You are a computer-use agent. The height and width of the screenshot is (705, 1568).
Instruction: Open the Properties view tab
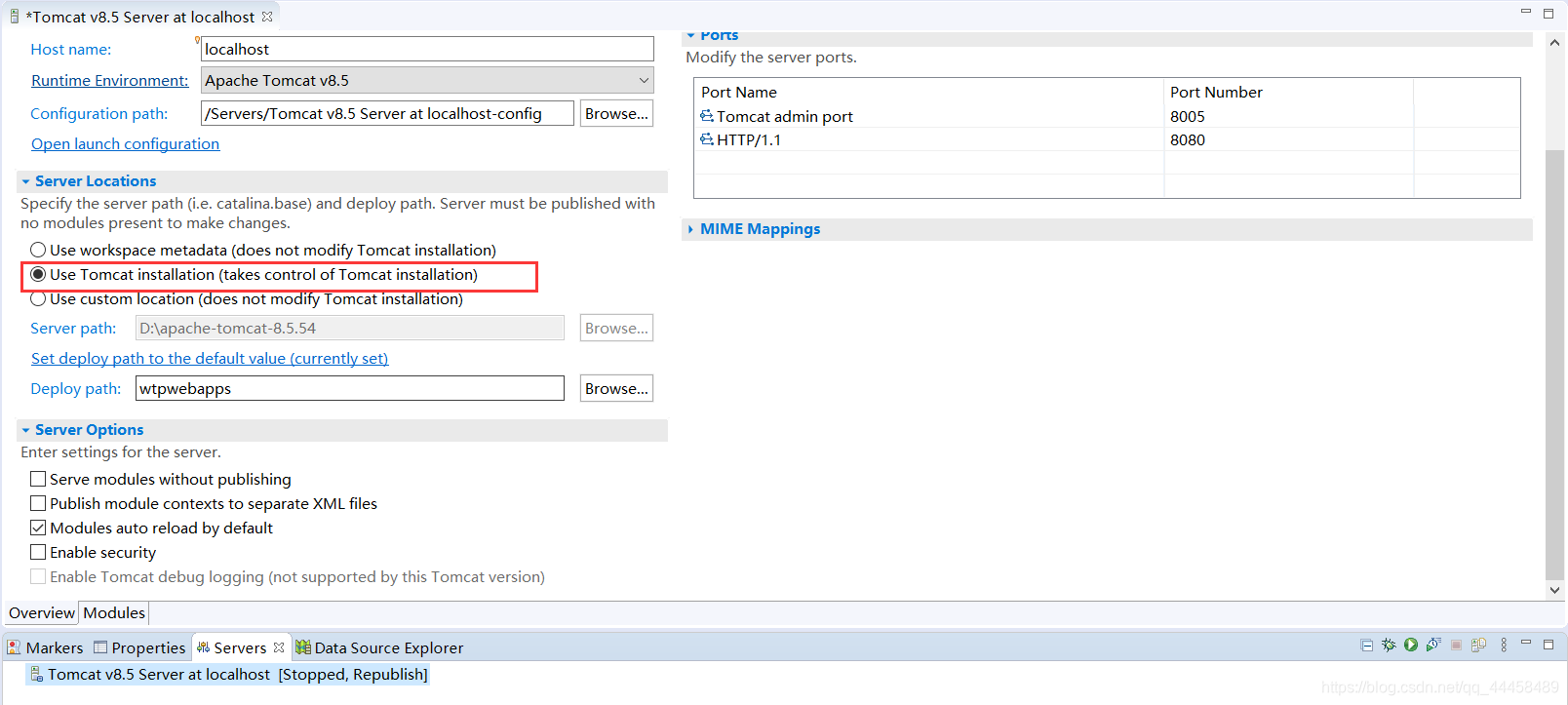coord(139,647)
